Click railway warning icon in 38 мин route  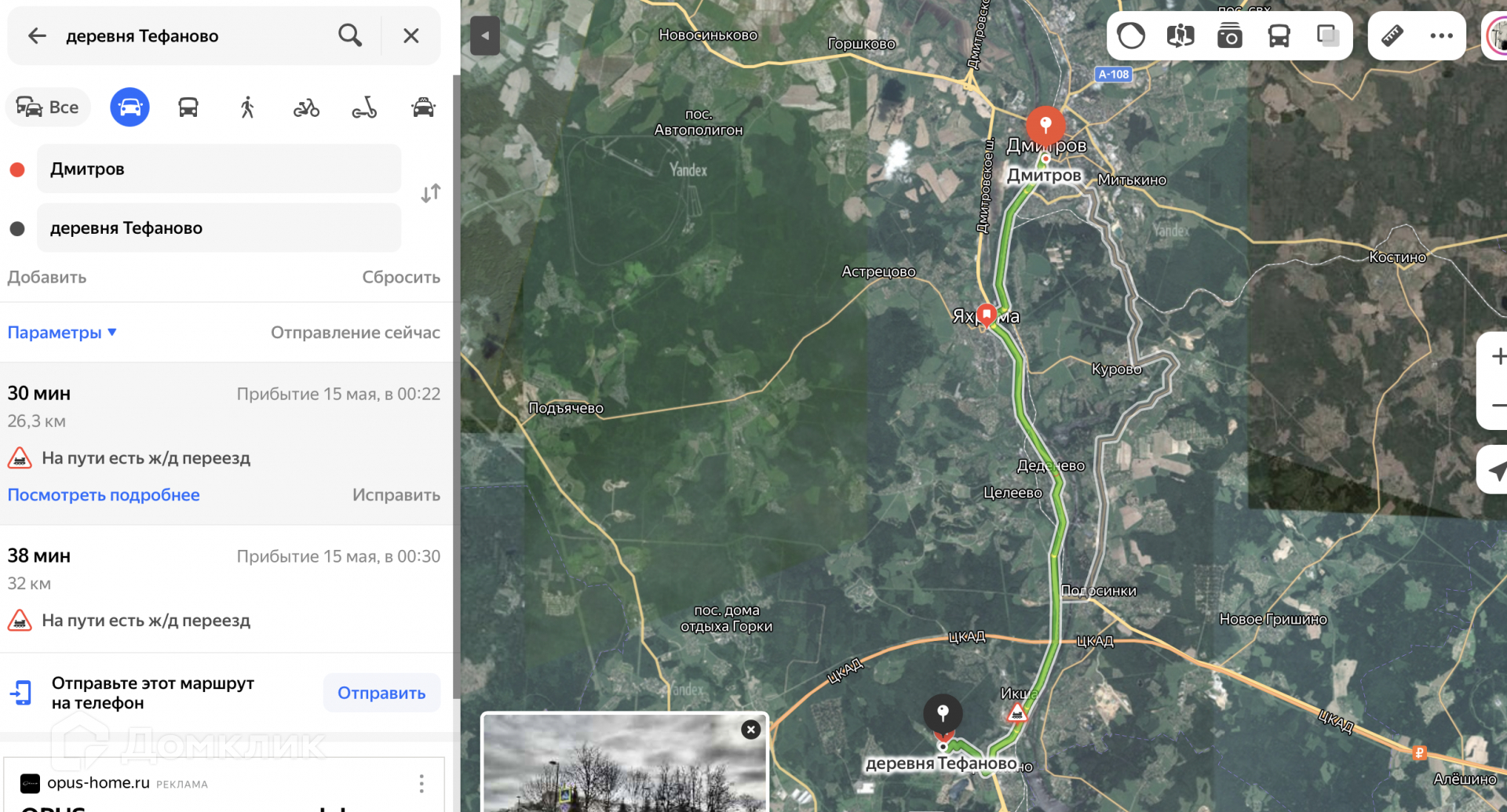pos(20,621)
